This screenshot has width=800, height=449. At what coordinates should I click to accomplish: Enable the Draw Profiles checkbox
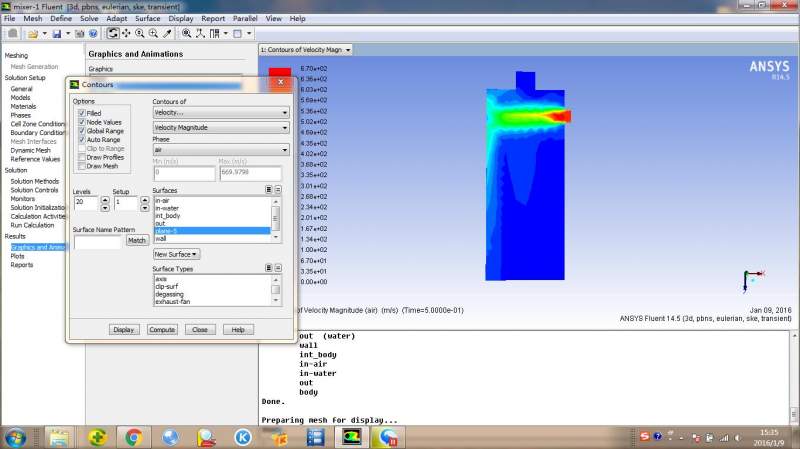point(82,157)
